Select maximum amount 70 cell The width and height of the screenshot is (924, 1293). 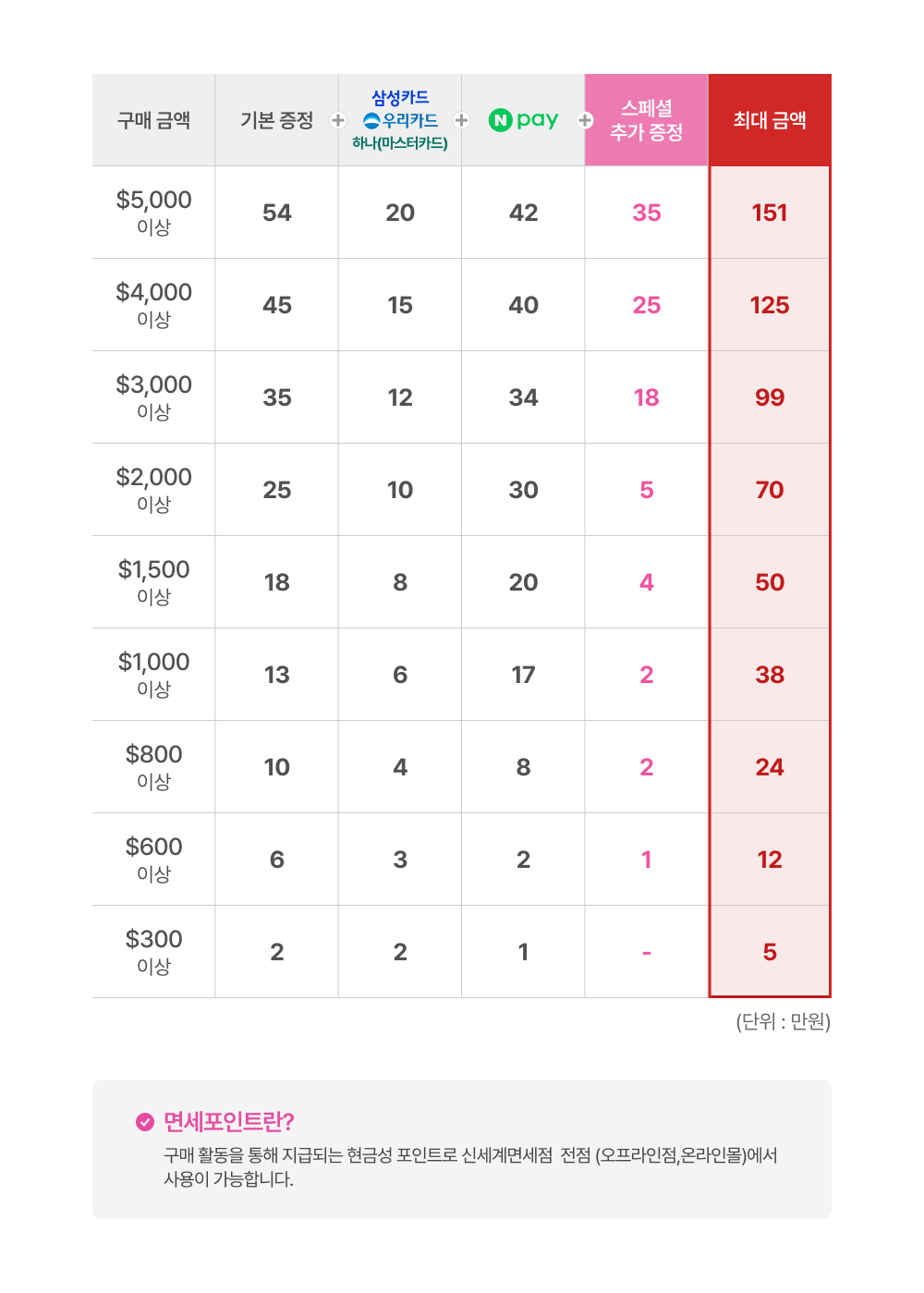pyautogui.click(x=770, y=490)
